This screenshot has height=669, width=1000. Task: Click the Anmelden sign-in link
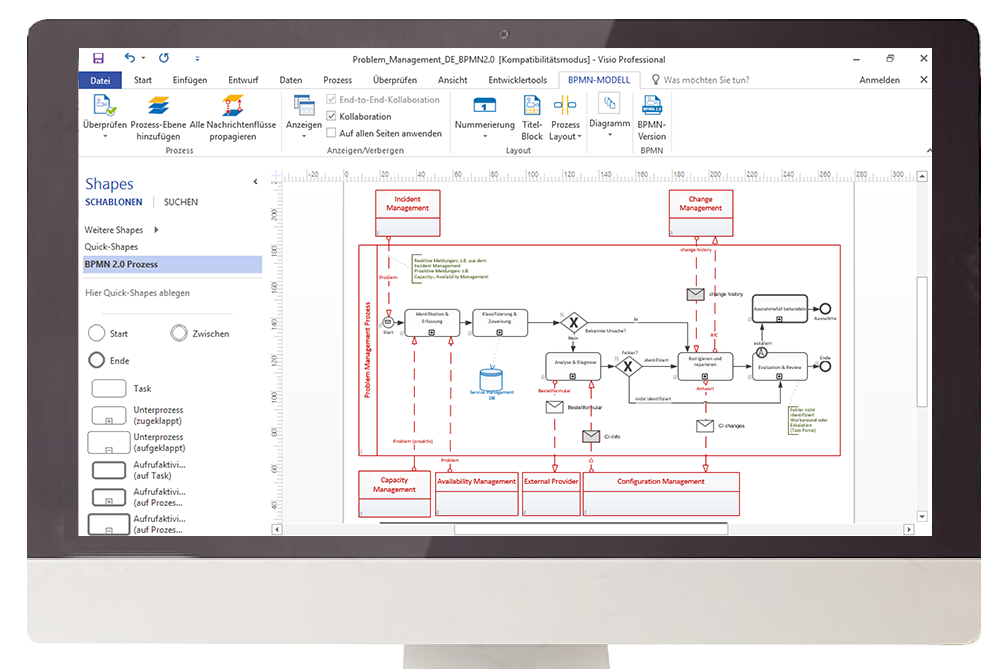(879, 80)
